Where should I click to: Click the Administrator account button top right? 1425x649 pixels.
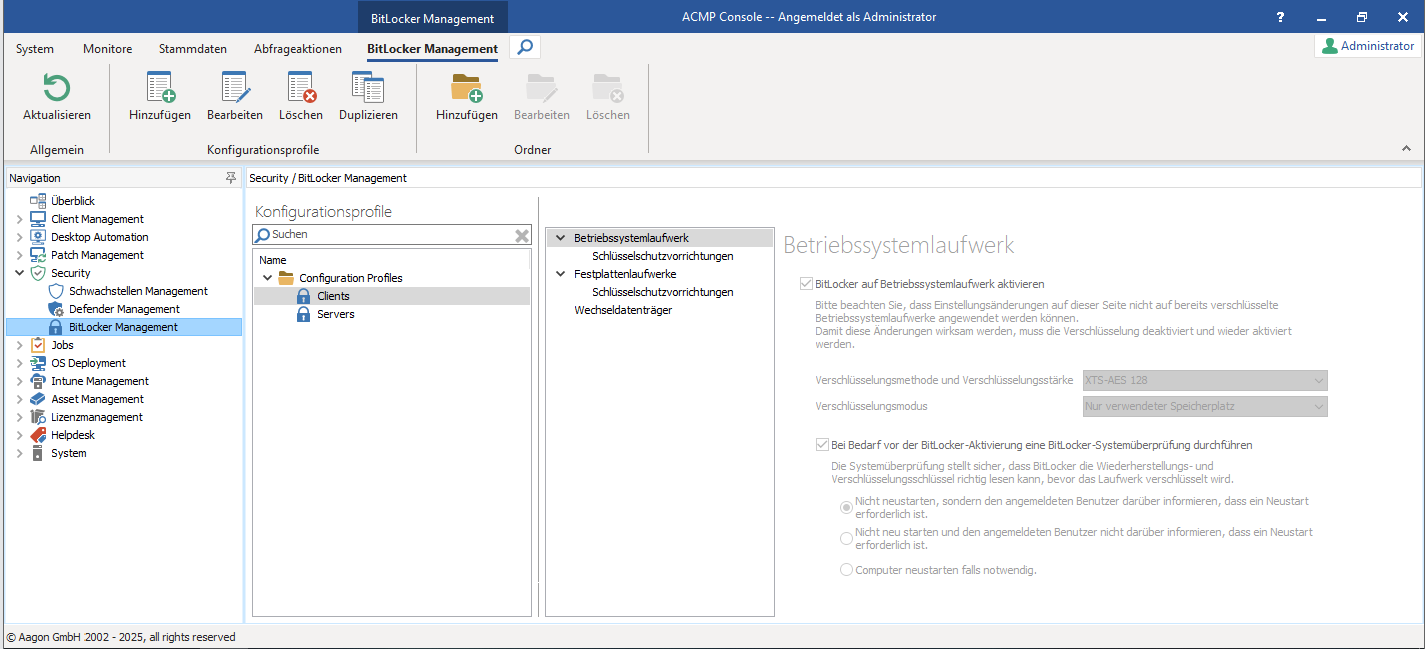tap(1367, 45)
